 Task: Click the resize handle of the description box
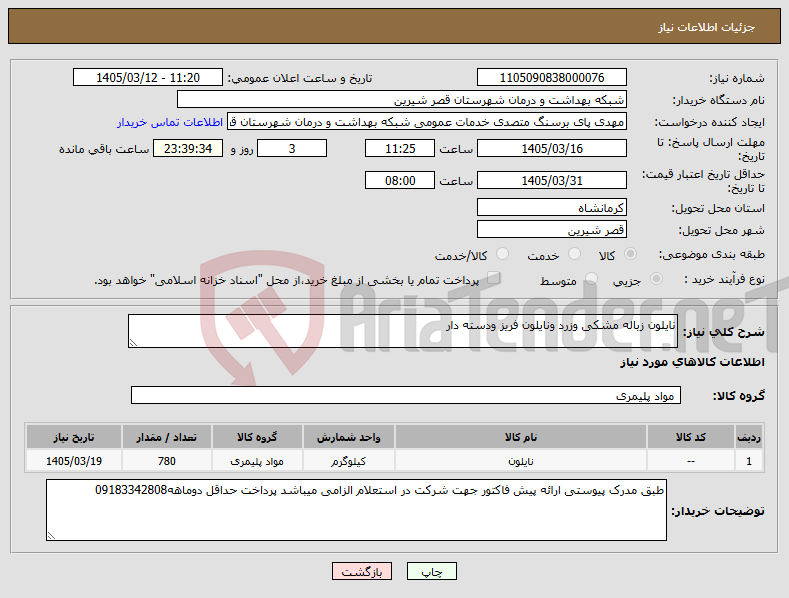[133, 343]
